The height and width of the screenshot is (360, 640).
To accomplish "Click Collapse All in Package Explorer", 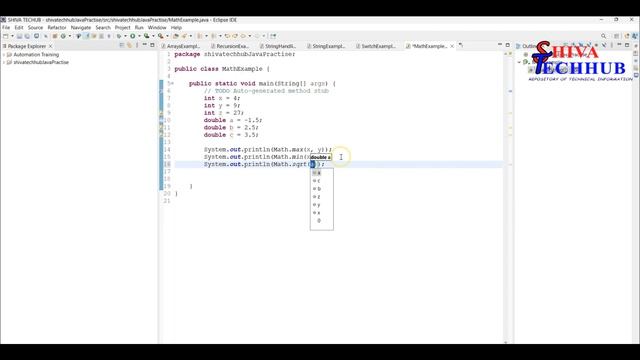I will click(x=122, y=46).
